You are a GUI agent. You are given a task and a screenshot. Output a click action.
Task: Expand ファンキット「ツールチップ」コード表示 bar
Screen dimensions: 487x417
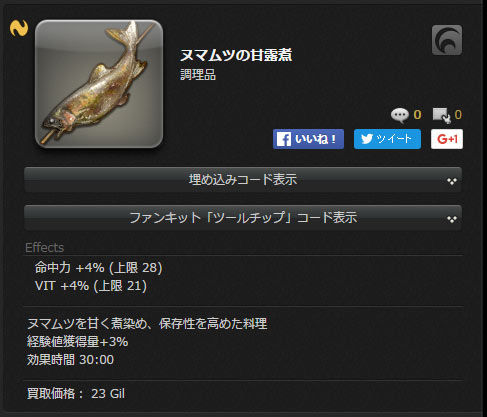point(243,218)
